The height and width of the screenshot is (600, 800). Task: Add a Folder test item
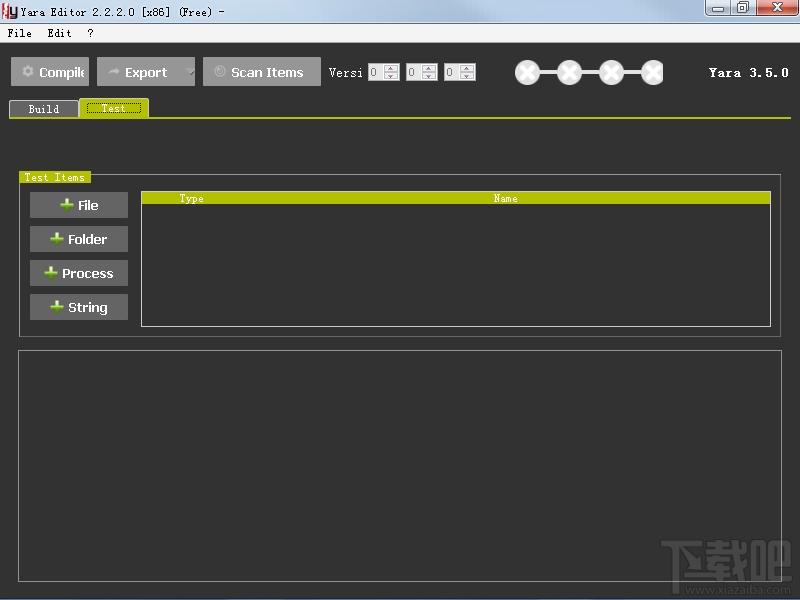tap(79, 239)
